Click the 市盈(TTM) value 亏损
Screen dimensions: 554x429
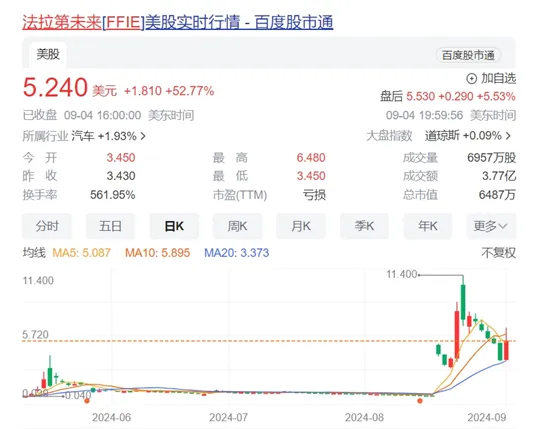click(x=314, y=195)
